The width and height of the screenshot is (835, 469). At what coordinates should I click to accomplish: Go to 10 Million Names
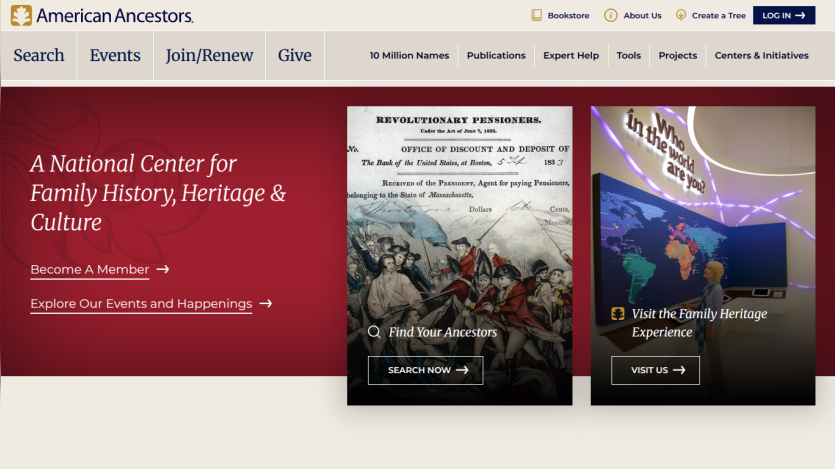[410, 55]
